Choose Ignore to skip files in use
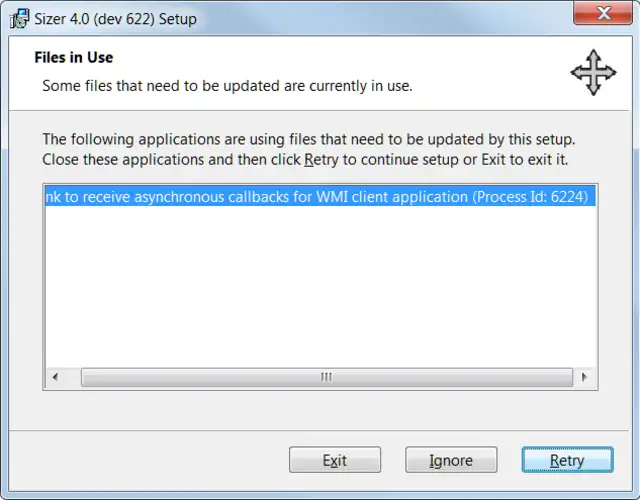This screenshot has height=500, width=640. tap(451, 460)
